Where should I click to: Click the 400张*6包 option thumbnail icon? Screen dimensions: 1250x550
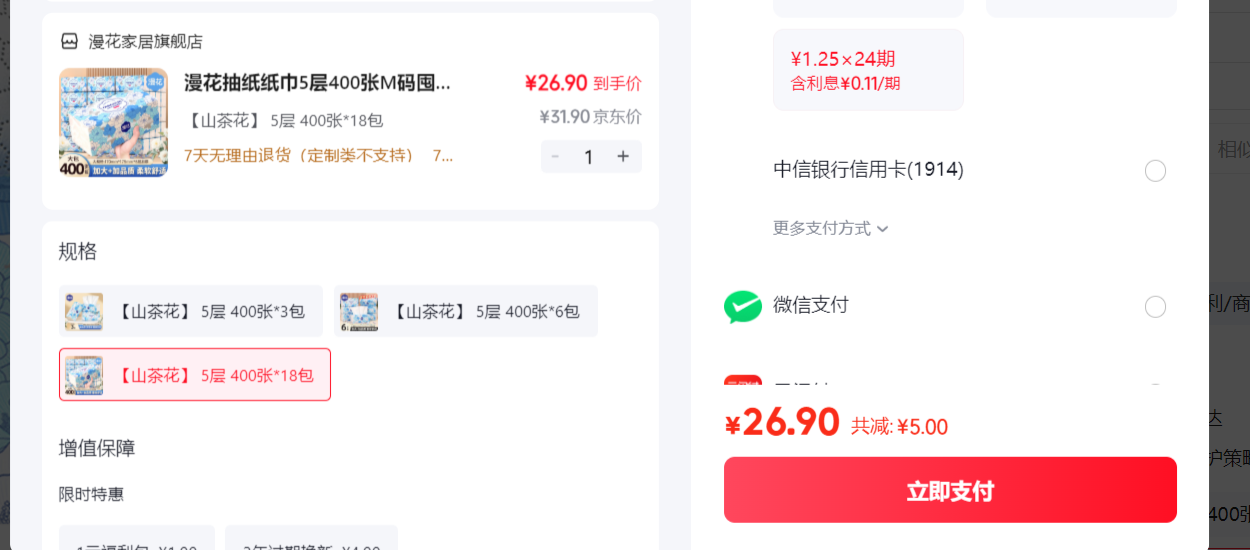359,311
